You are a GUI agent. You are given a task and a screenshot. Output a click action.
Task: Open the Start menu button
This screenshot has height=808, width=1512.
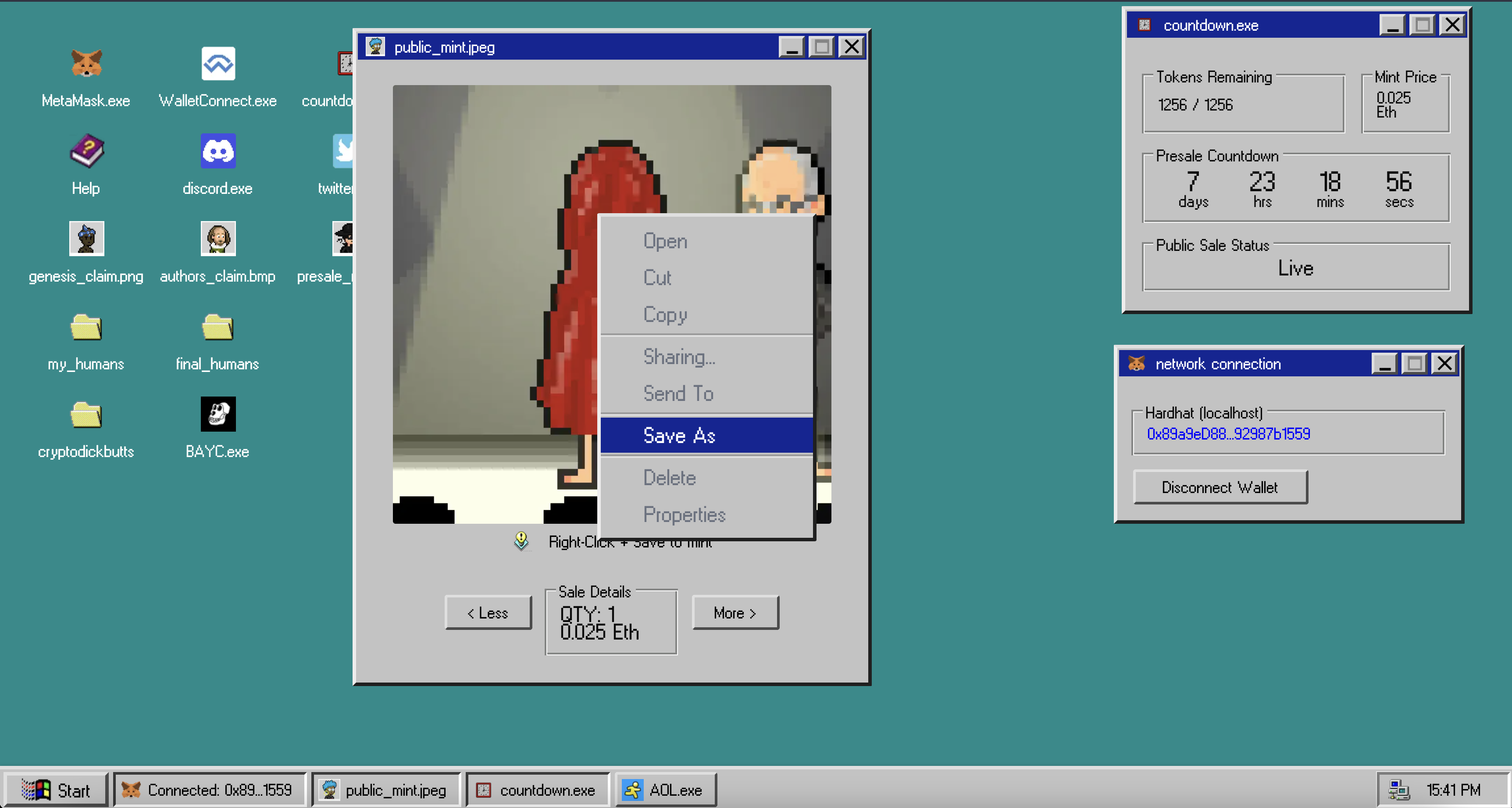56,790
